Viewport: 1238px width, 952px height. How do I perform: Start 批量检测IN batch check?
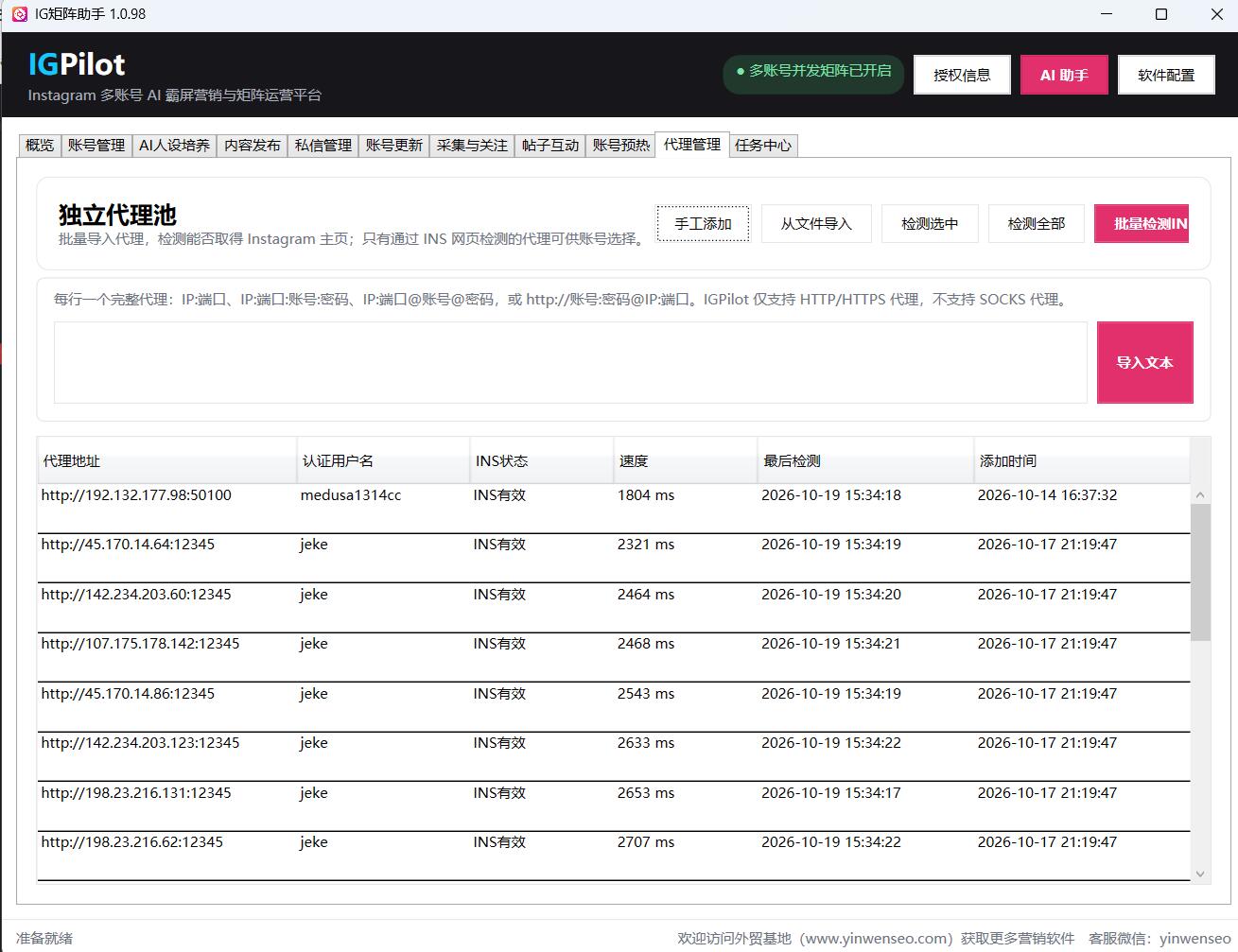[1142, 224]
